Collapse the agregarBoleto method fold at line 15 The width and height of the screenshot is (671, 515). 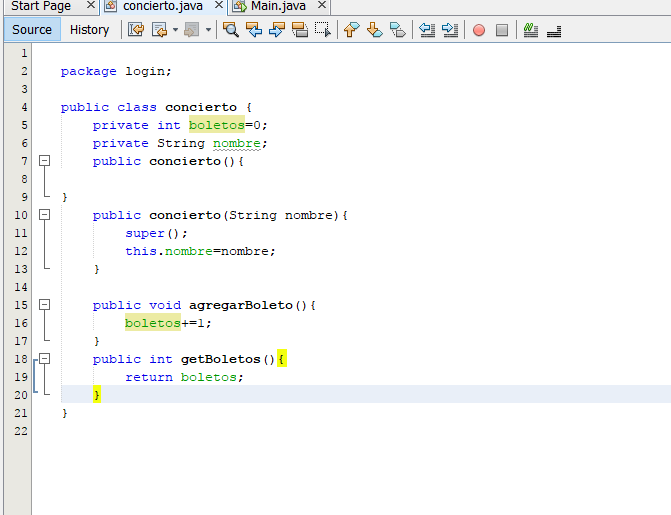tap(45, 304)
